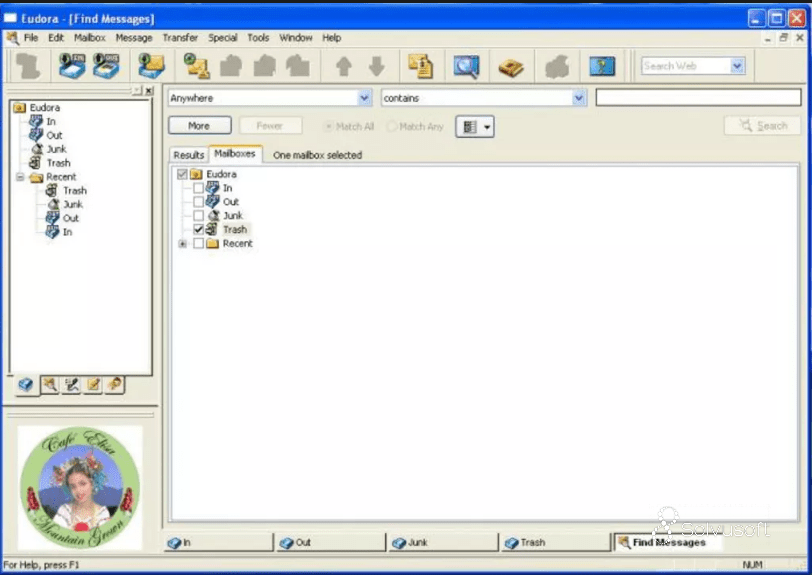Select Eudora root in left pane tree
This screenshot has width=812, height=575.
pos(45,108)
